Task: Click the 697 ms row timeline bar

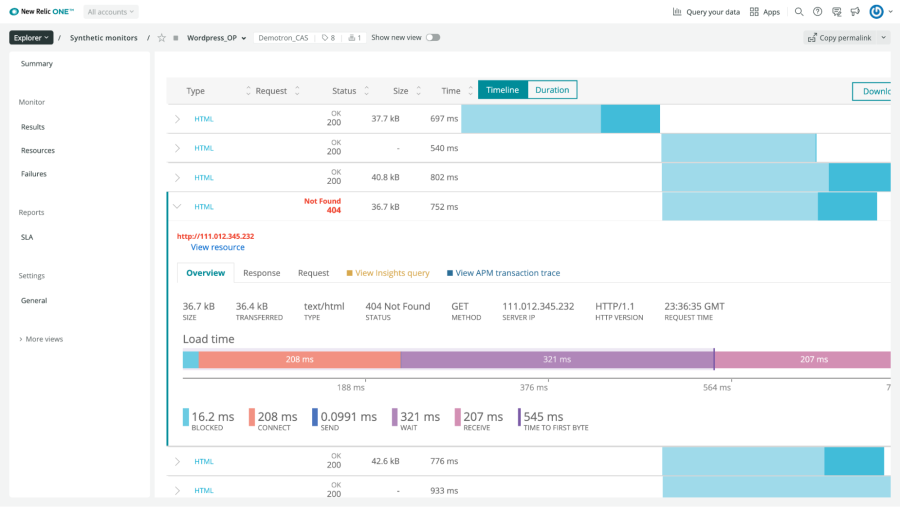Action: 561,119
